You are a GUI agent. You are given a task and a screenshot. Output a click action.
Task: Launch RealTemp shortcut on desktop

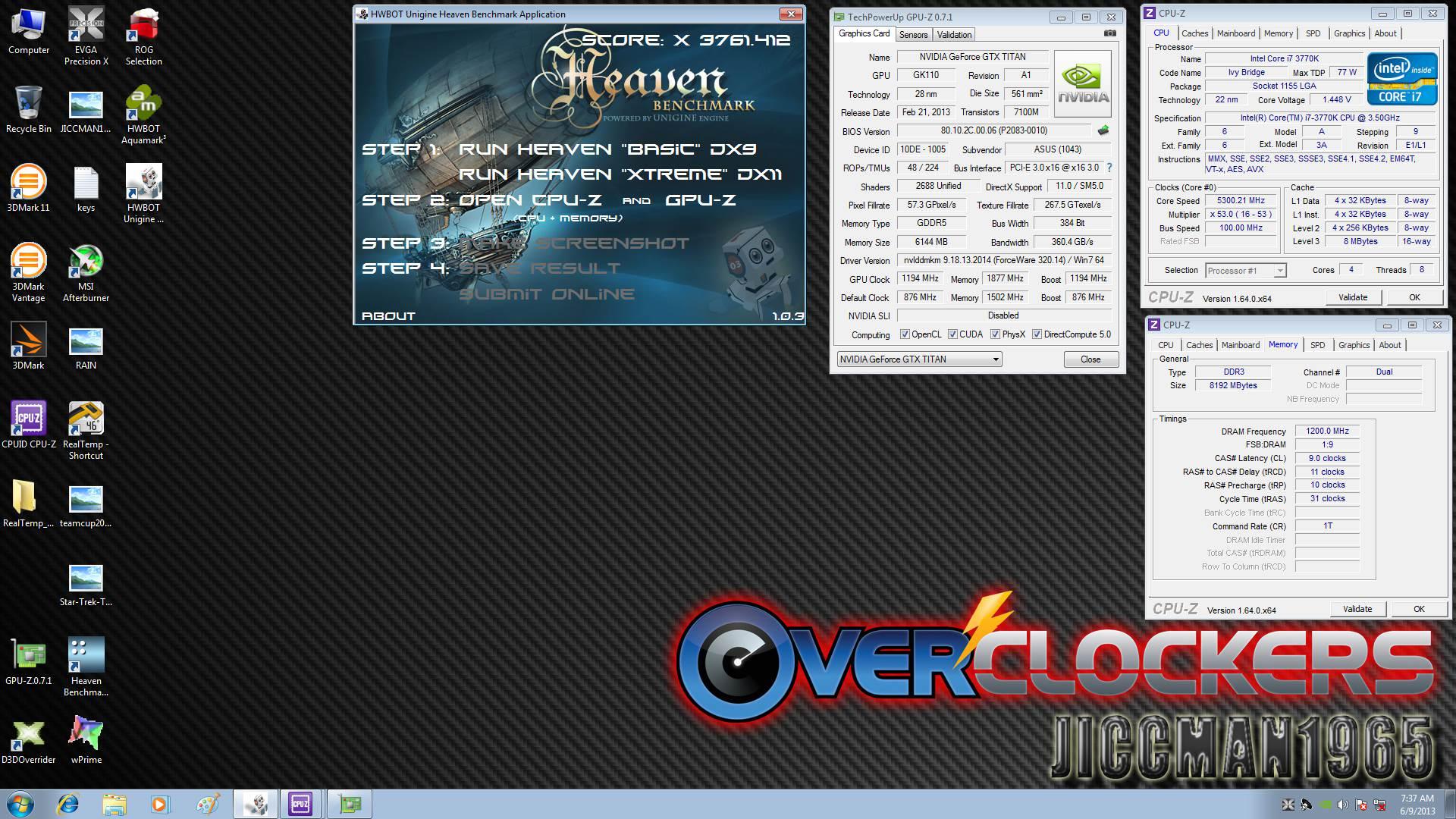[x=86, y=431]
